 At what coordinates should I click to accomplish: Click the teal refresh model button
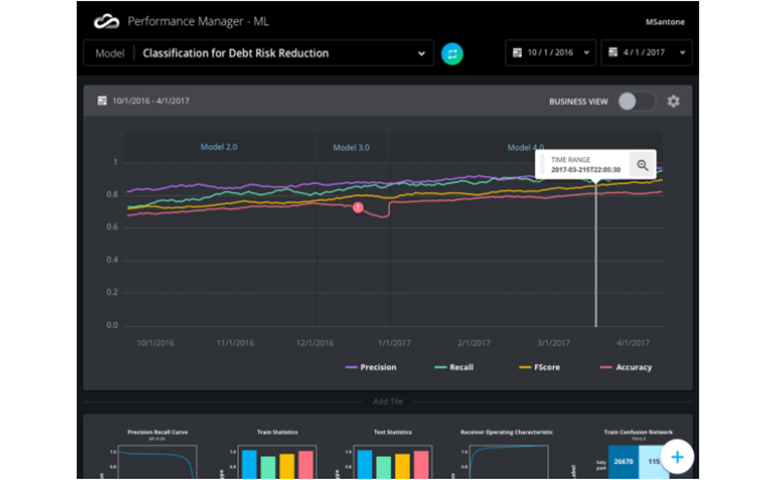click(x=452, y=54)
